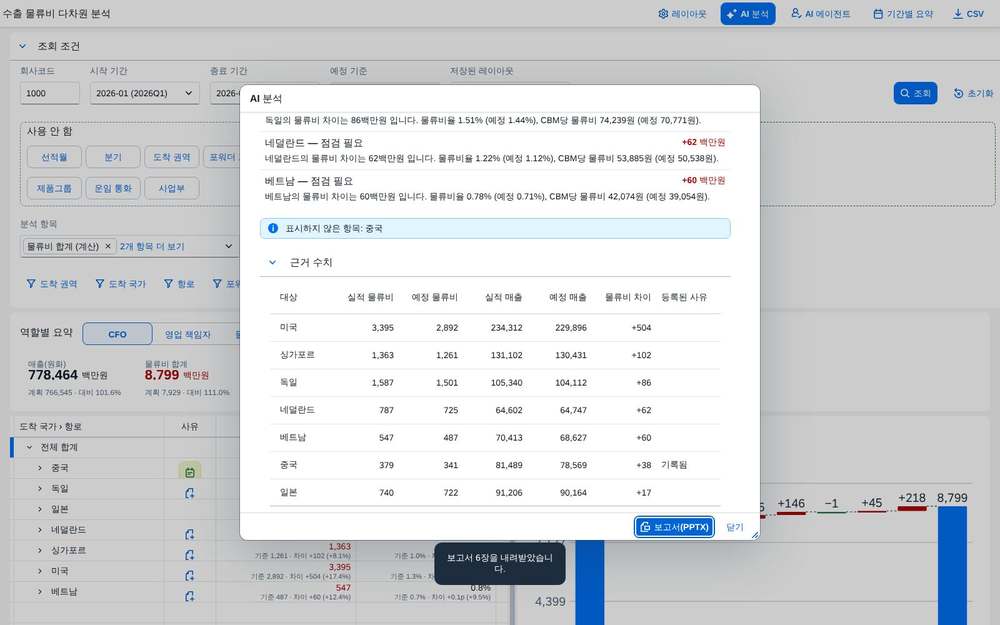Select the 분기 dimension chip
1000x625 pixels.
(113, 157)
